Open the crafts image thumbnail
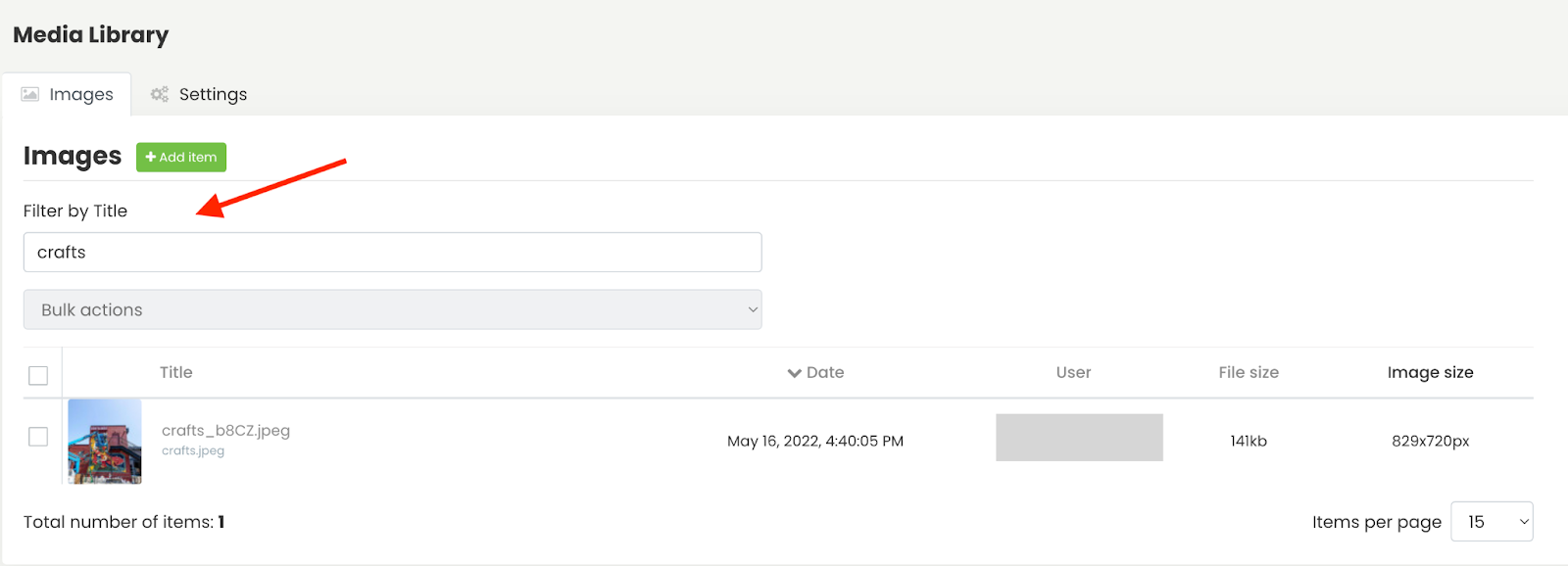The image size is (1568, 566). pos(105,441)
